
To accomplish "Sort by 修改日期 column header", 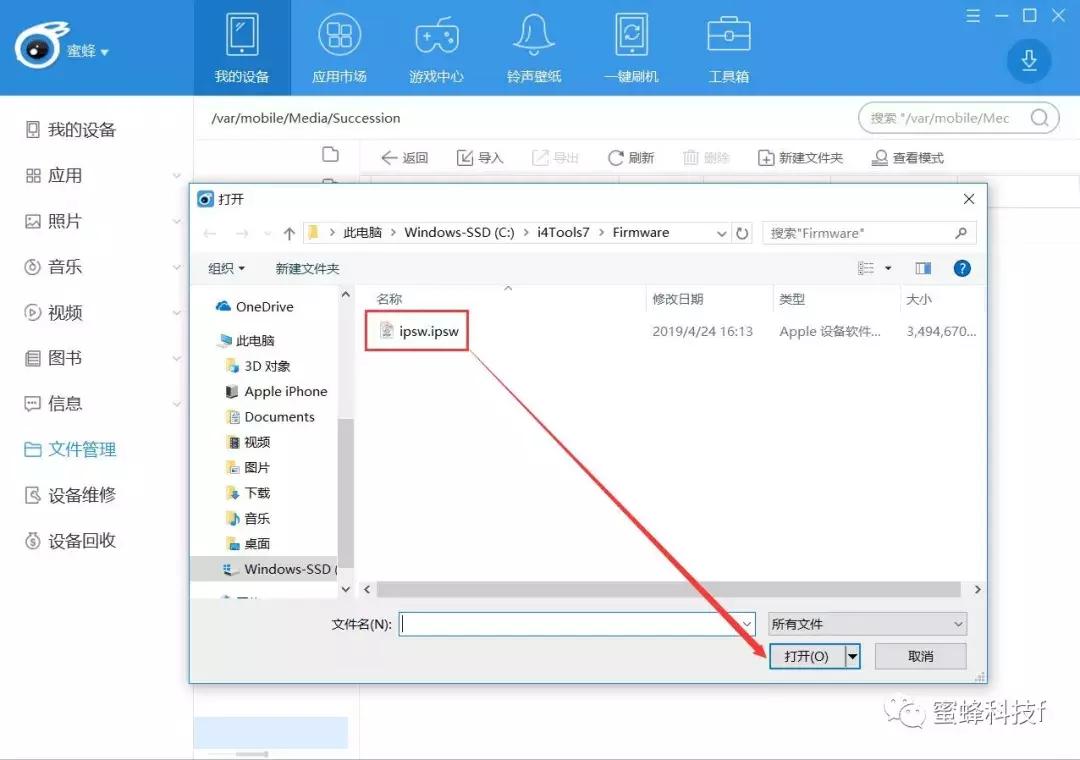I will tap(678, 299).
